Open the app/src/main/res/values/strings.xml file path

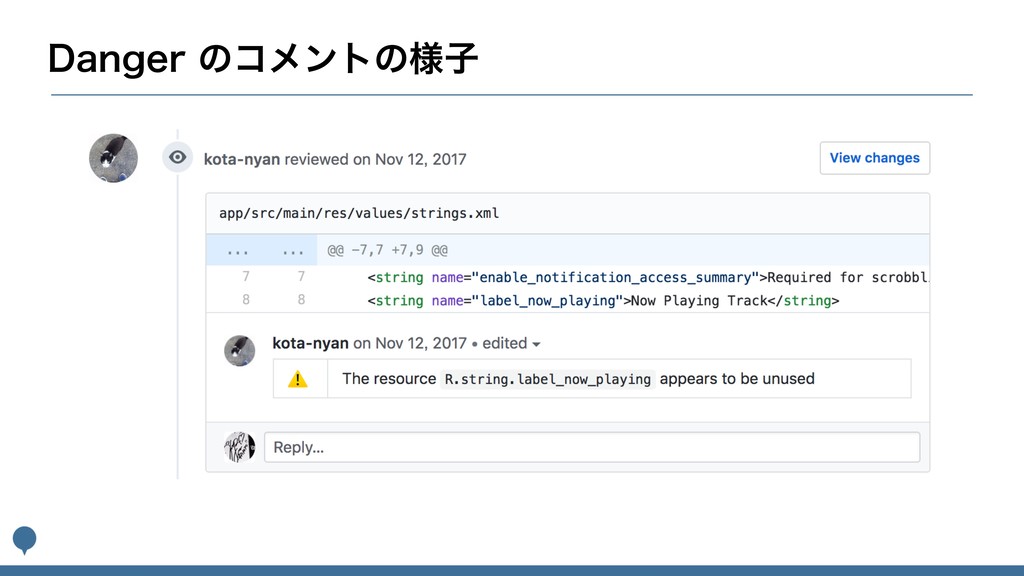point(359,213)
